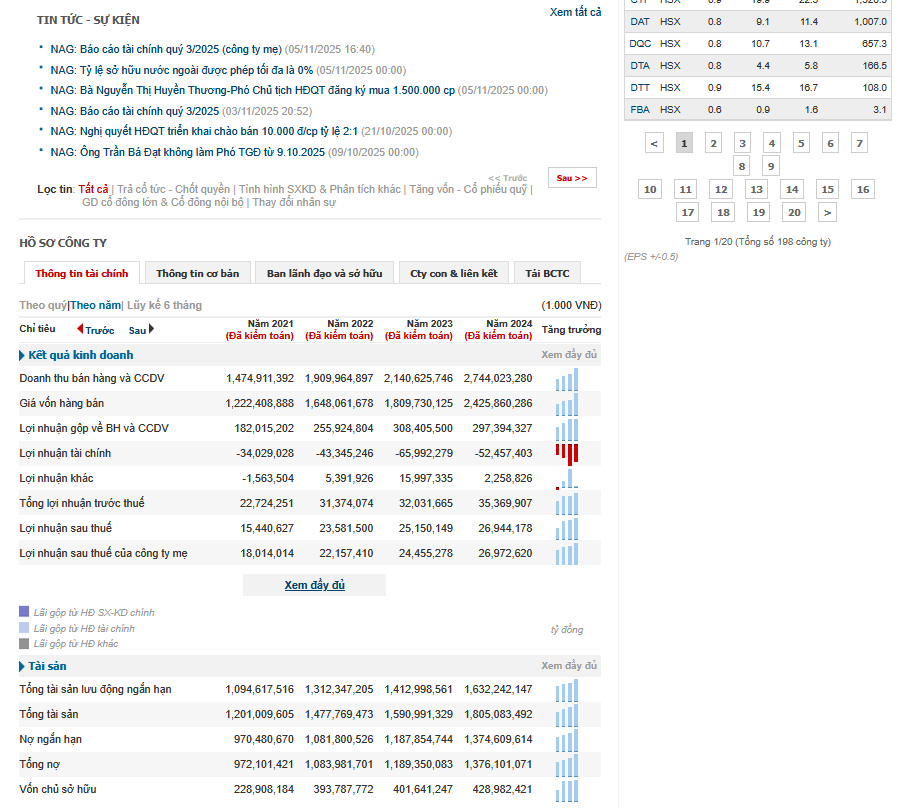911x808 pixels.
Task: Expand 'Kết quả kinh doanh' section triangle
Action: (x=22, y=355)
